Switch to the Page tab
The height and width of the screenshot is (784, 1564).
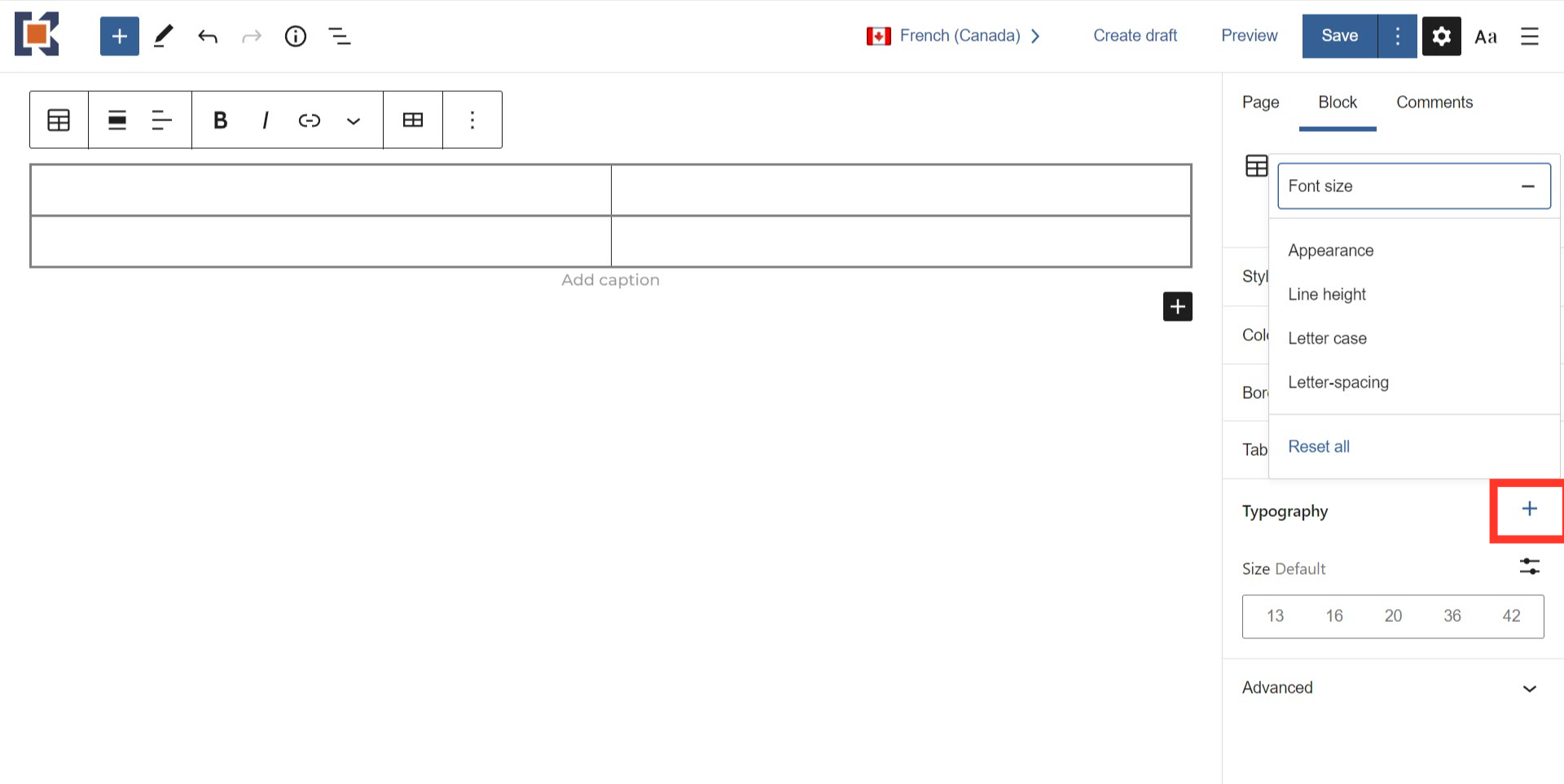coord(1260,103)
